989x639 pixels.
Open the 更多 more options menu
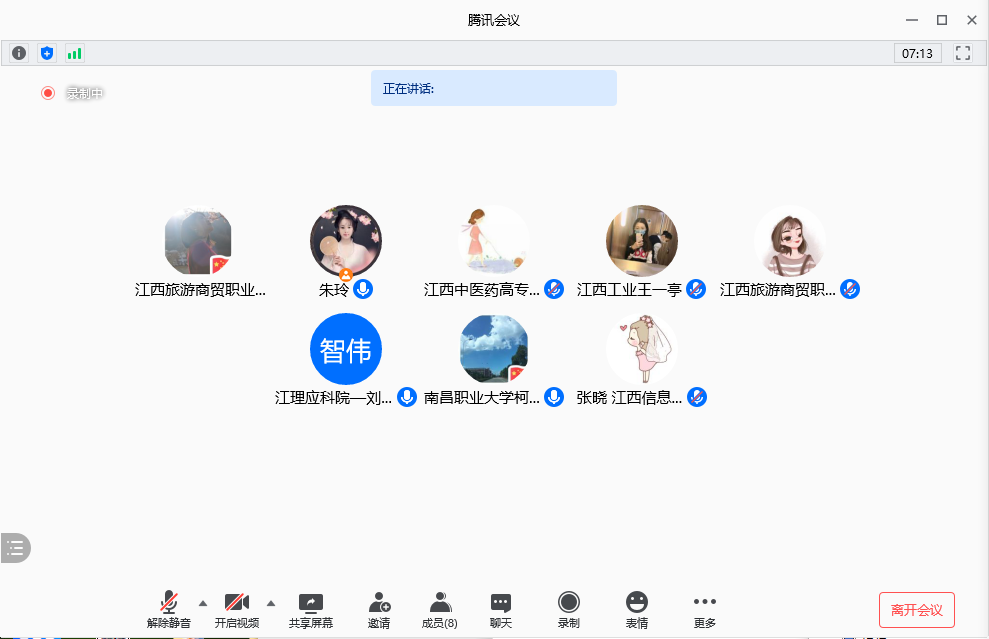coord(705,609)
